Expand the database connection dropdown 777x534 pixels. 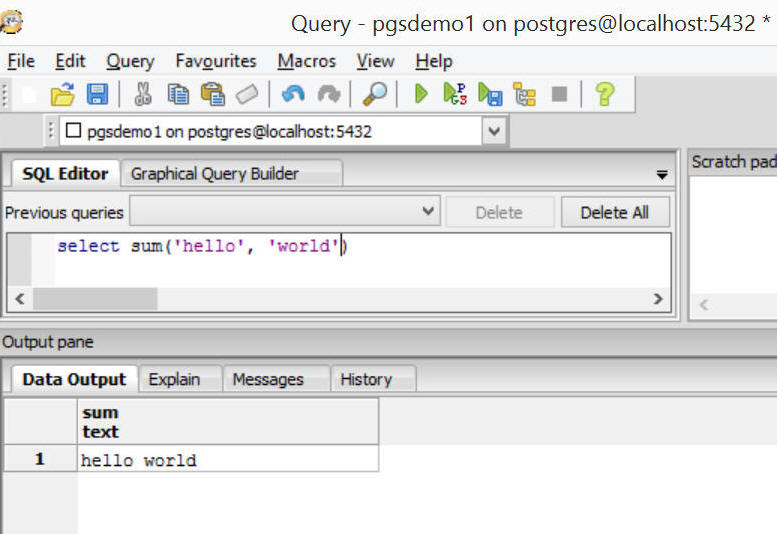(x=494, y=131)
